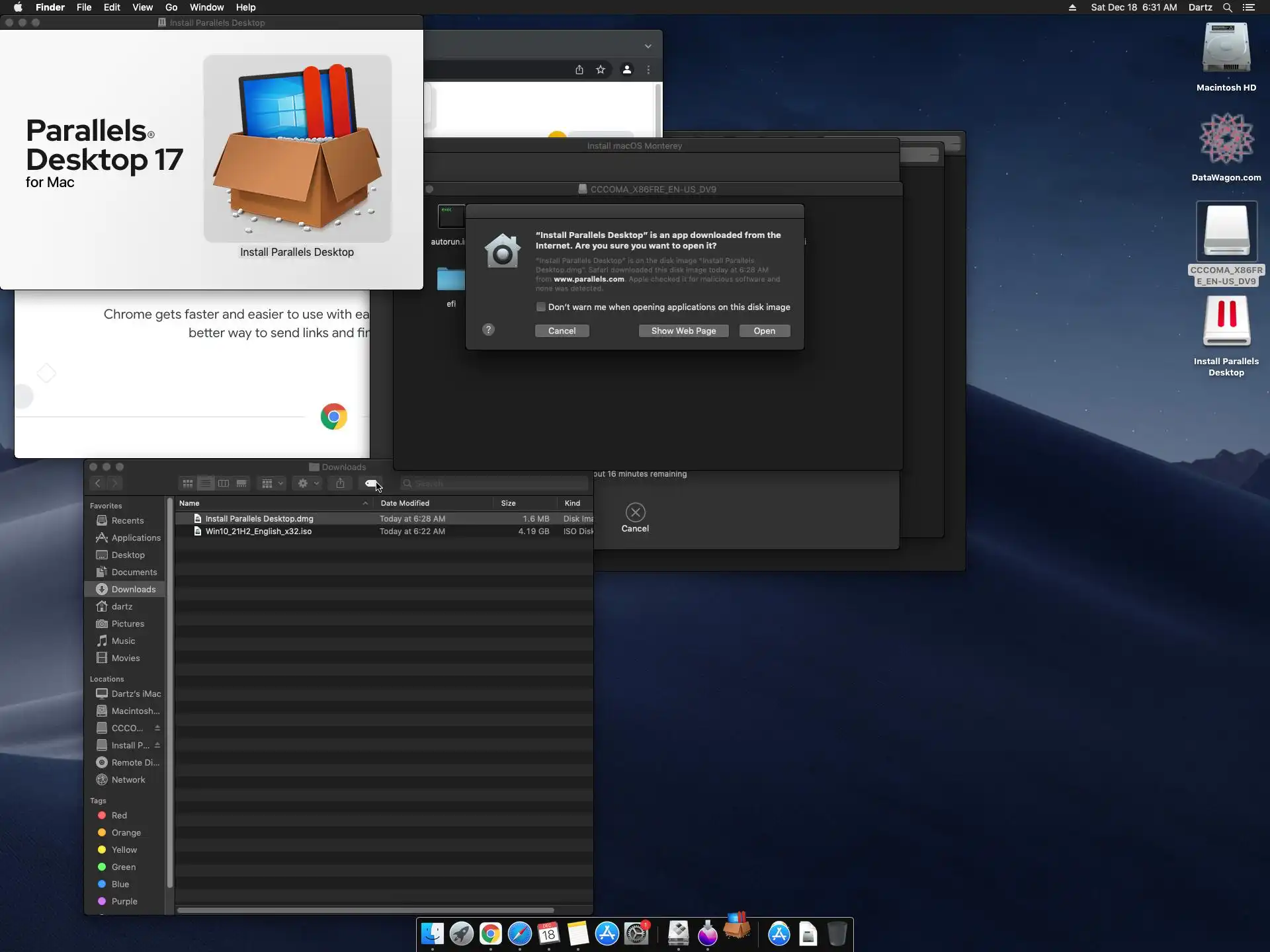This screenshot has height=952, width=1270.
Task: Open the Action gear dropdown menu
Action: [x=308, y=483]
